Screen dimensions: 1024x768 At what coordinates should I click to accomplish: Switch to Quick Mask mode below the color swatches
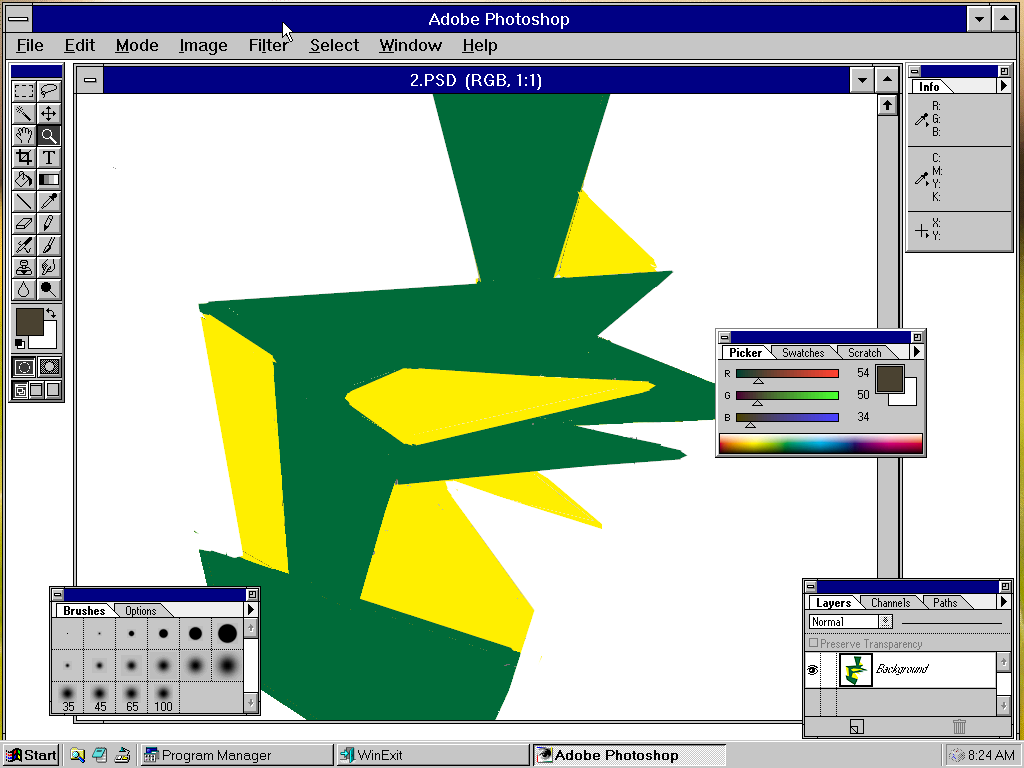click(x=49, y=367)
